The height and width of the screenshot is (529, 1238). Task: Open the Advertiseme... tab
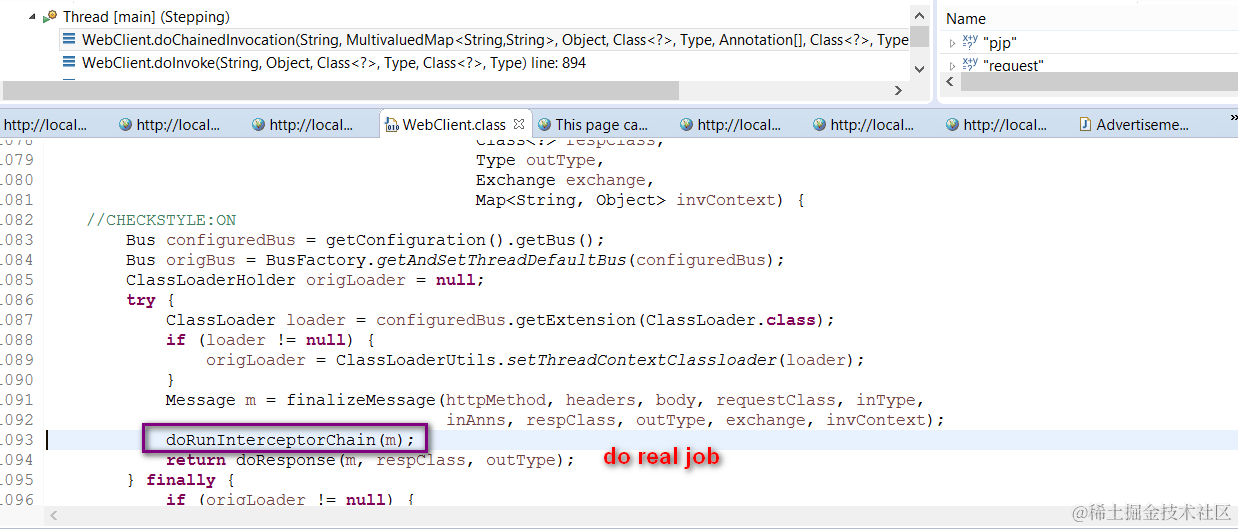coord(1143,125)
